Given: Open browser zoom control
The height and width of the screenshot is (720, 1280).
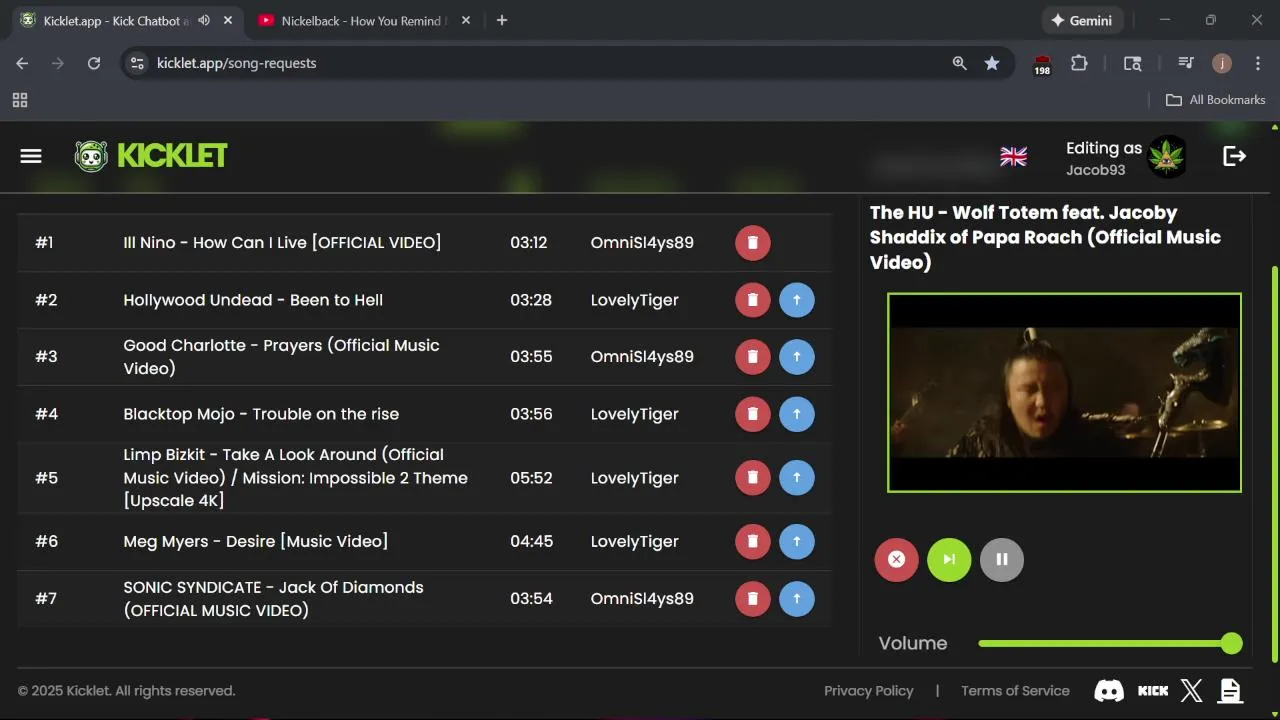Looking at the screenshot, I should [960, 63].
